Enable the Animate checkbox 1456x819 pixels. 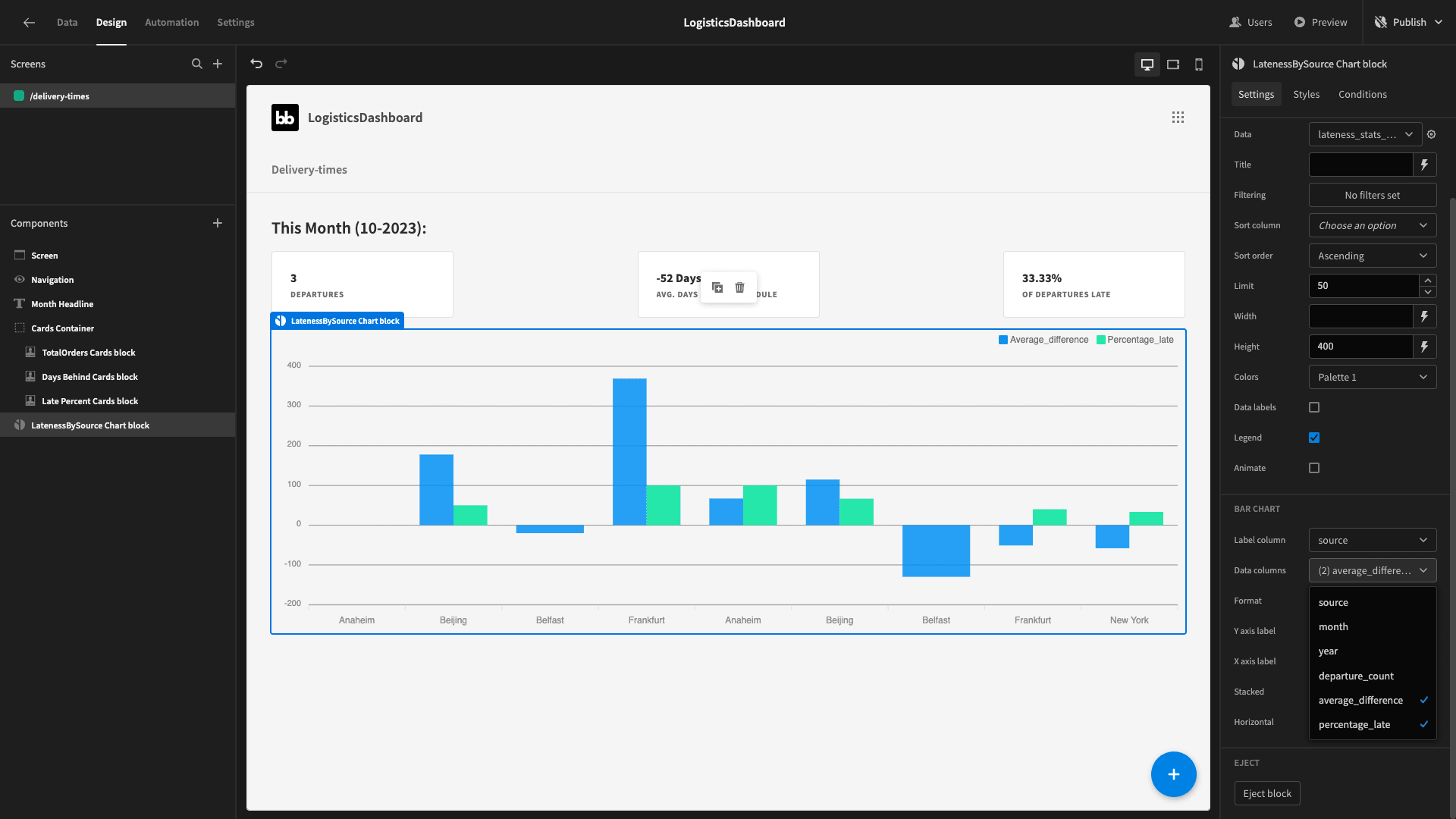click(1314, 468)
